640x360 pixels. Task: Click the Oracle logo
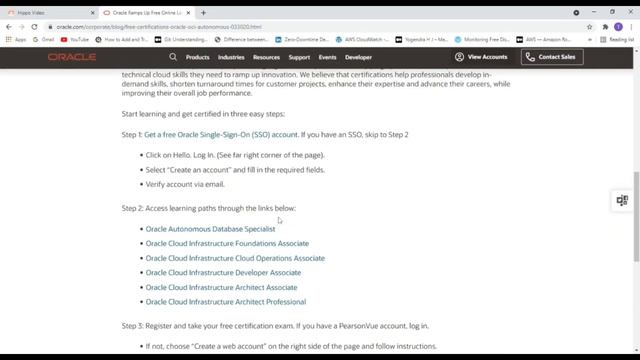72,57
